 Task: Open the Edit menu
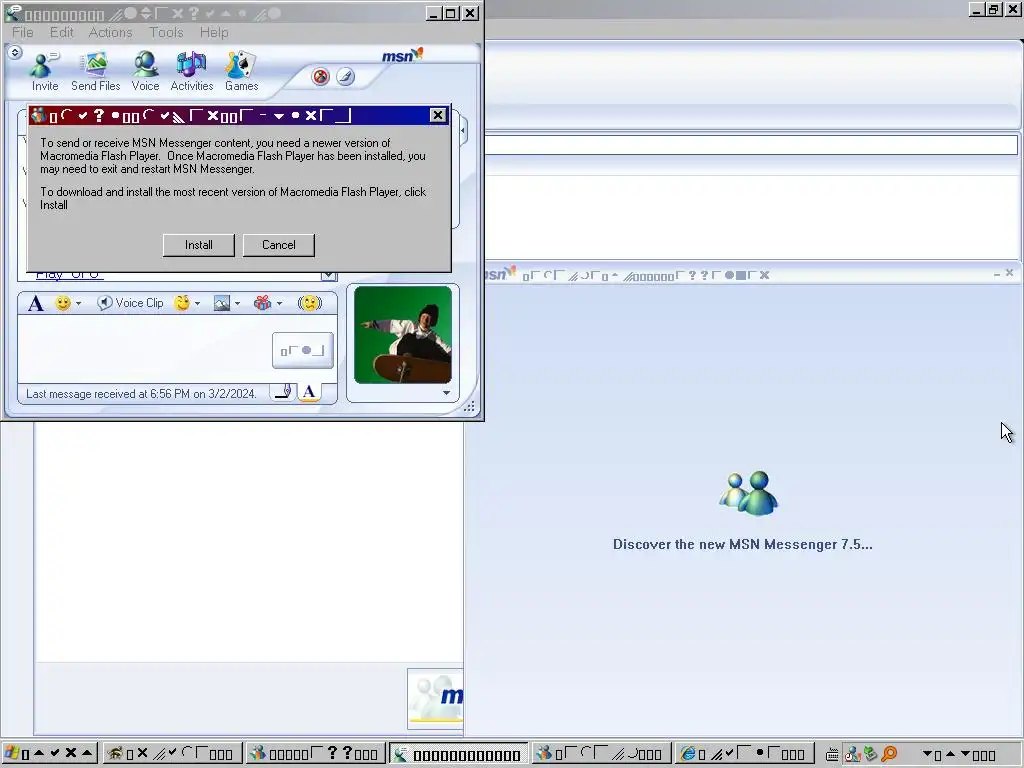pos(61,32)
